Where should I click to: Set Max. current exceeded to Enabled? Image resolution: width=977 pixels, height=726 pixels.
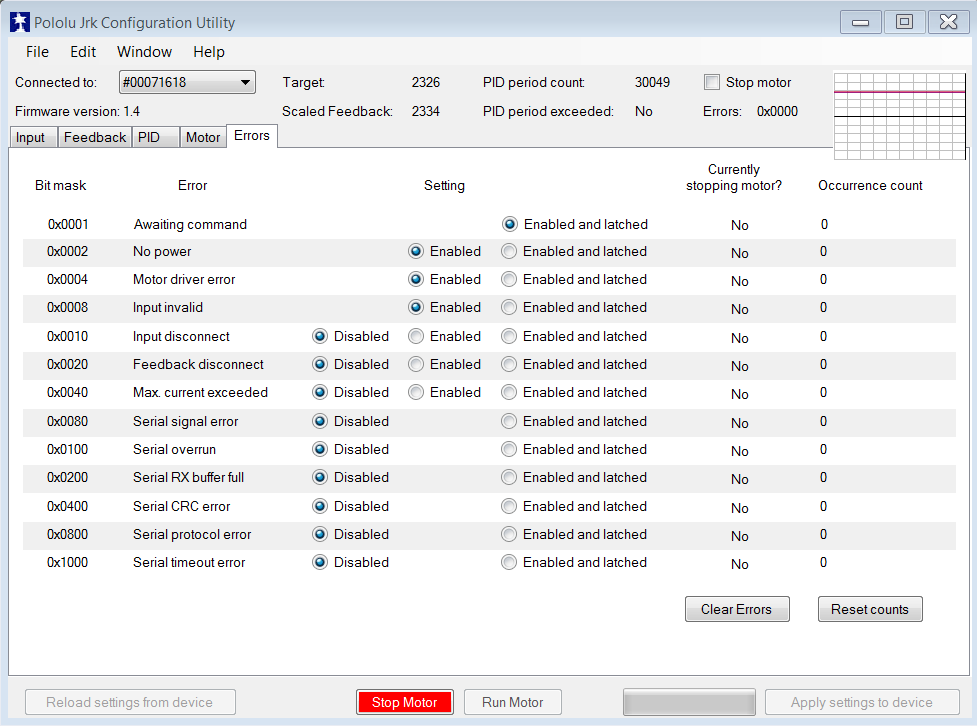click(x=416, y=393)
